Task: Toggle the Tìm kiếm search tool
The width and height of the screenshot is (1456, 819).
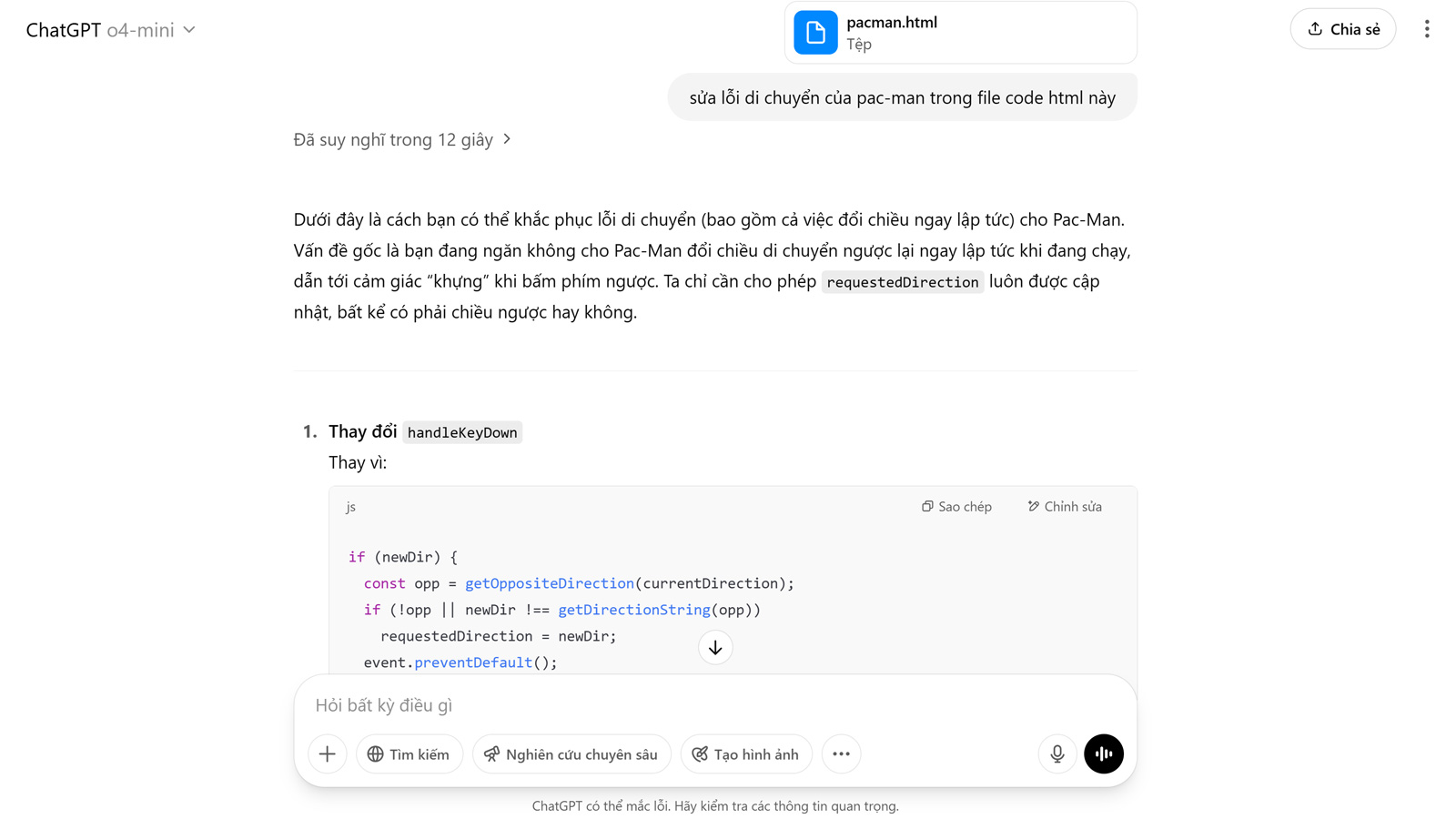Action: 409,754
